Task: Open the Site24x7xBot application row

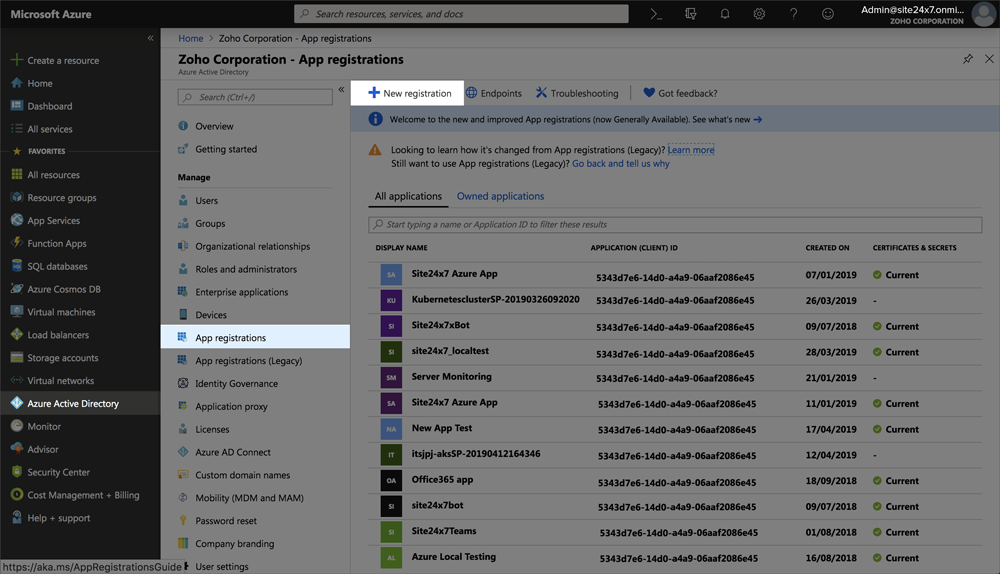Action: 675,327
